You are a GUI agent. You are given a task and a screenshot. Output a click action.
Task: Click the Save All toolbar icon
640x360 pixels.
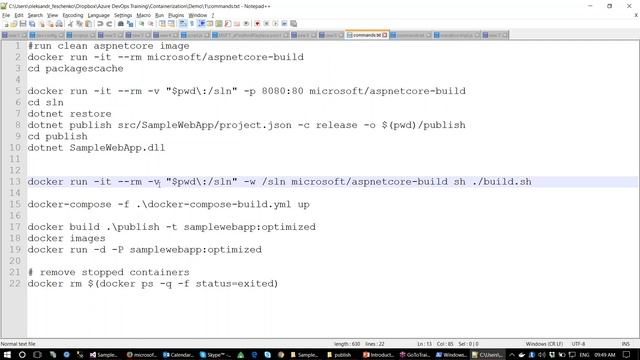[32, 24]
